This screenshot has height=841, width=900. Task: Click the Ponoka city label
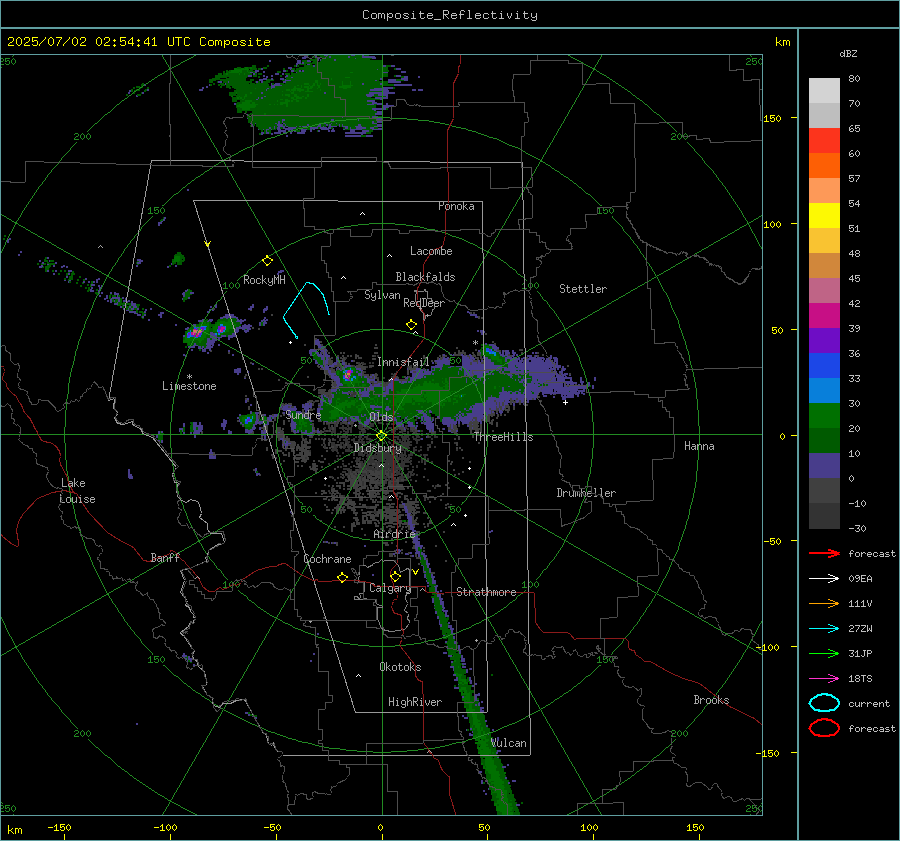456,206
